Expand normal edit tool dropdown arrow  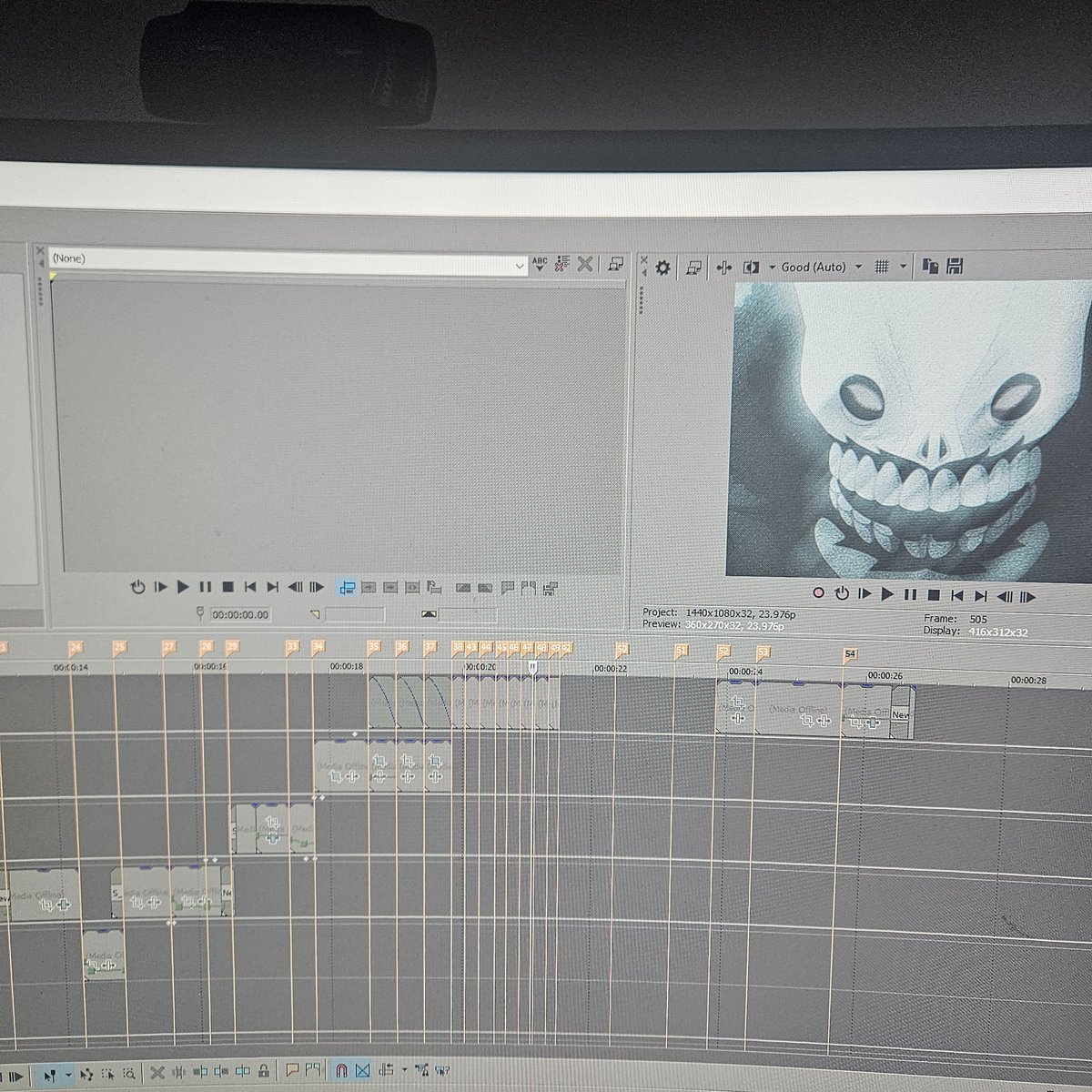[x=68, y=1075]
